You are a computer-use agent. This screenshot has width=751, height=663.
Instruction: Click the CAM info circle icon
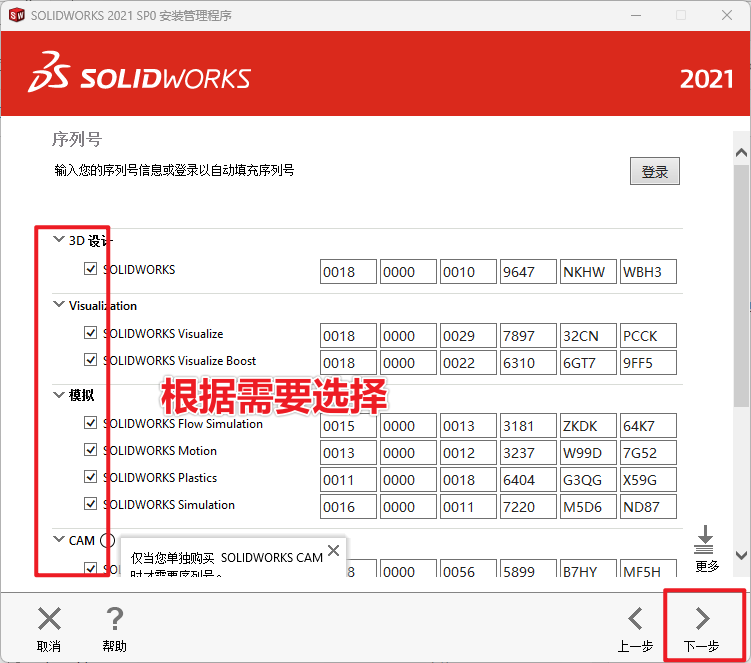coord(108,540)
